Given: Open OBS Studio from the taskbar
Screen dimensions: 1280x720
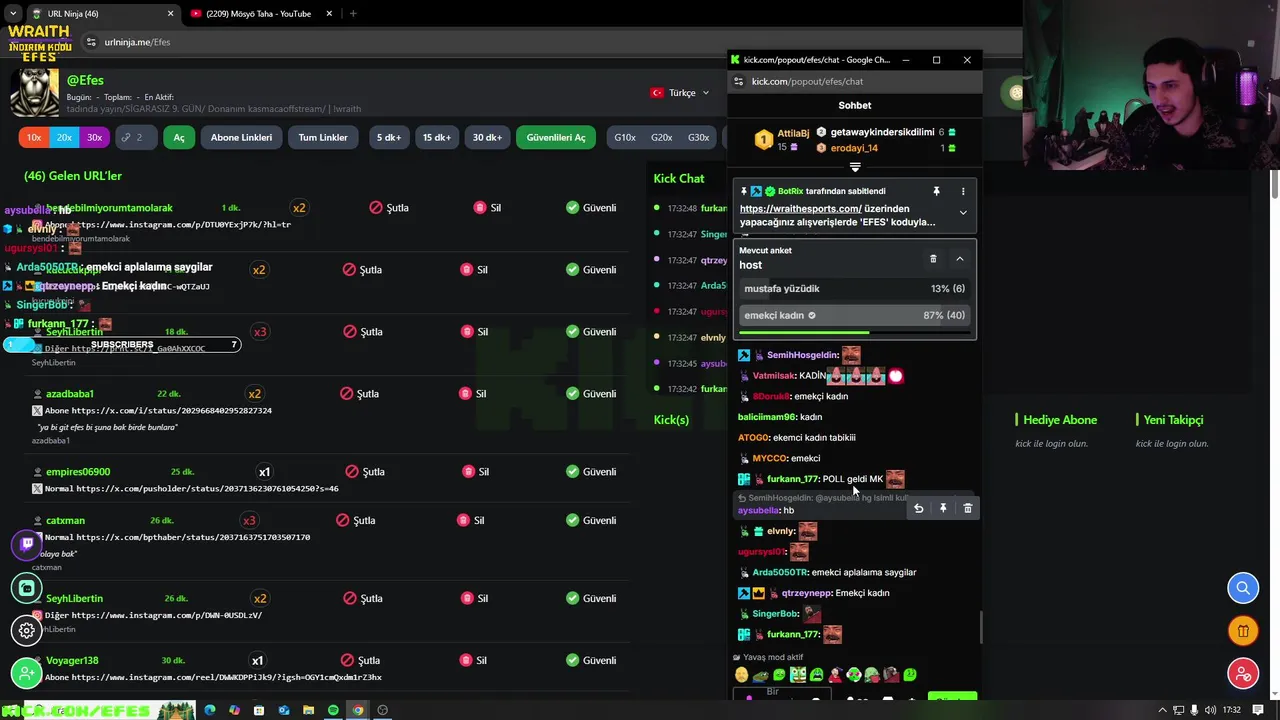Looking at the screenshot, I should tap(382, 710).
